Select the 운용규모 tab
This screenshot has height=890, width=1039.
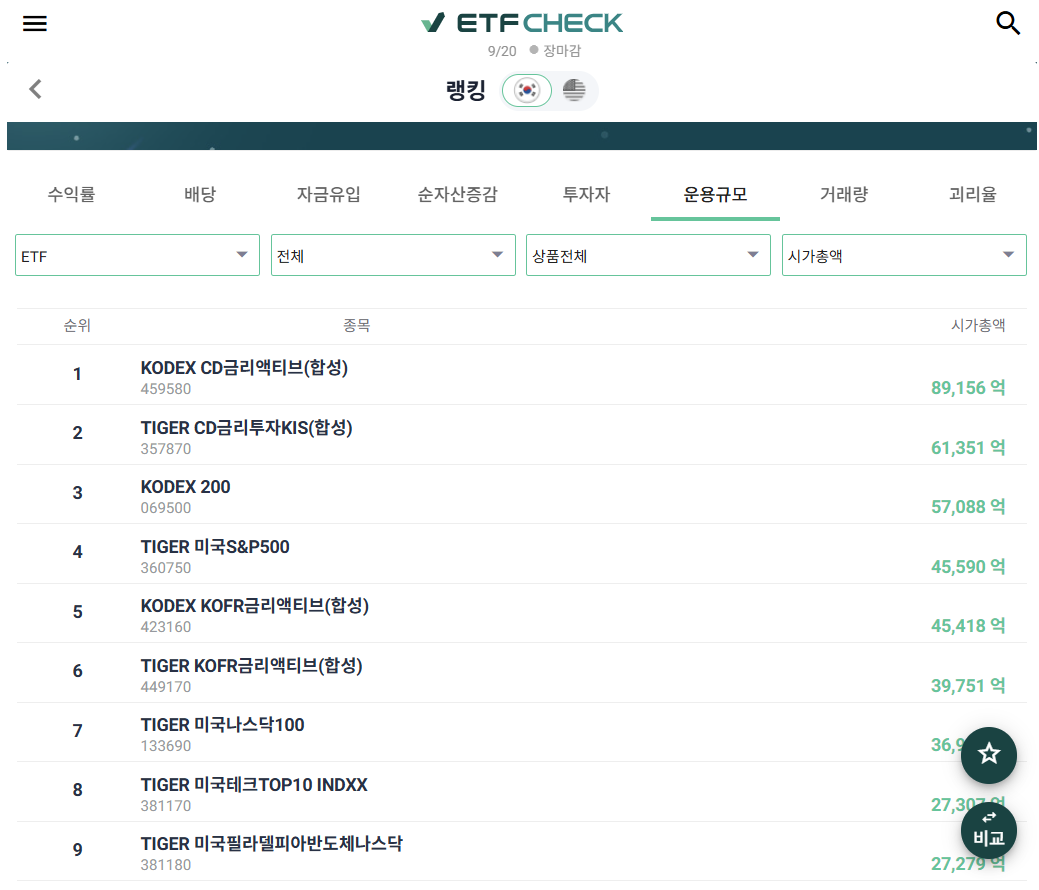pos(715,194)
